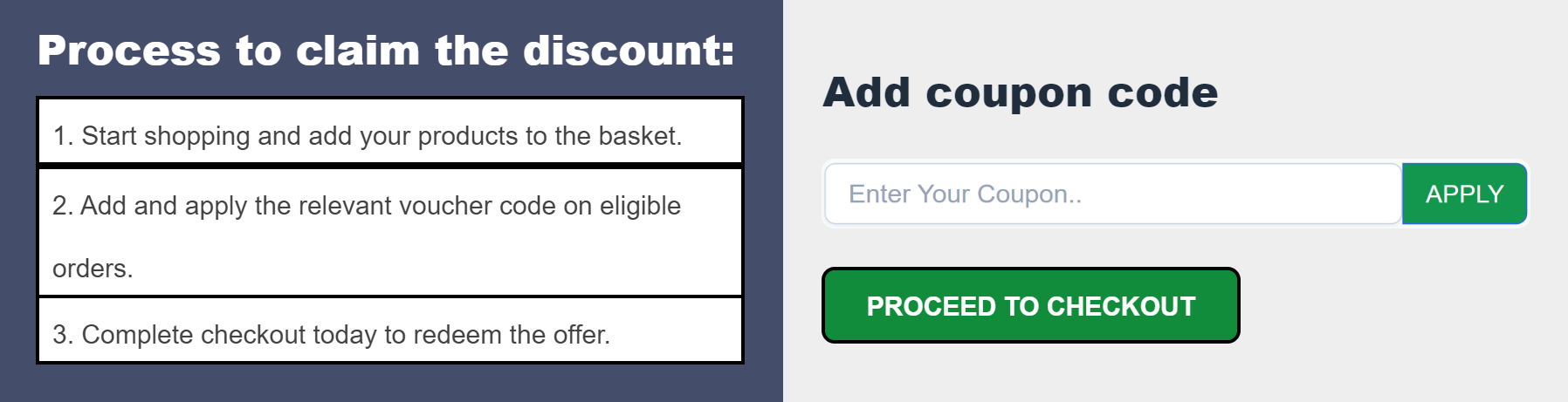
Task: Click the "Add coupon code" heading
Action: coord(1020,92)
